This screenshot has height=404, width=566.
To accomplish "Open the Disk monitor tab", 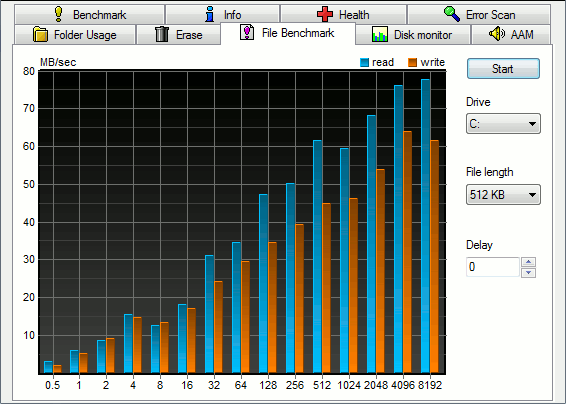I will coord(413,35).
